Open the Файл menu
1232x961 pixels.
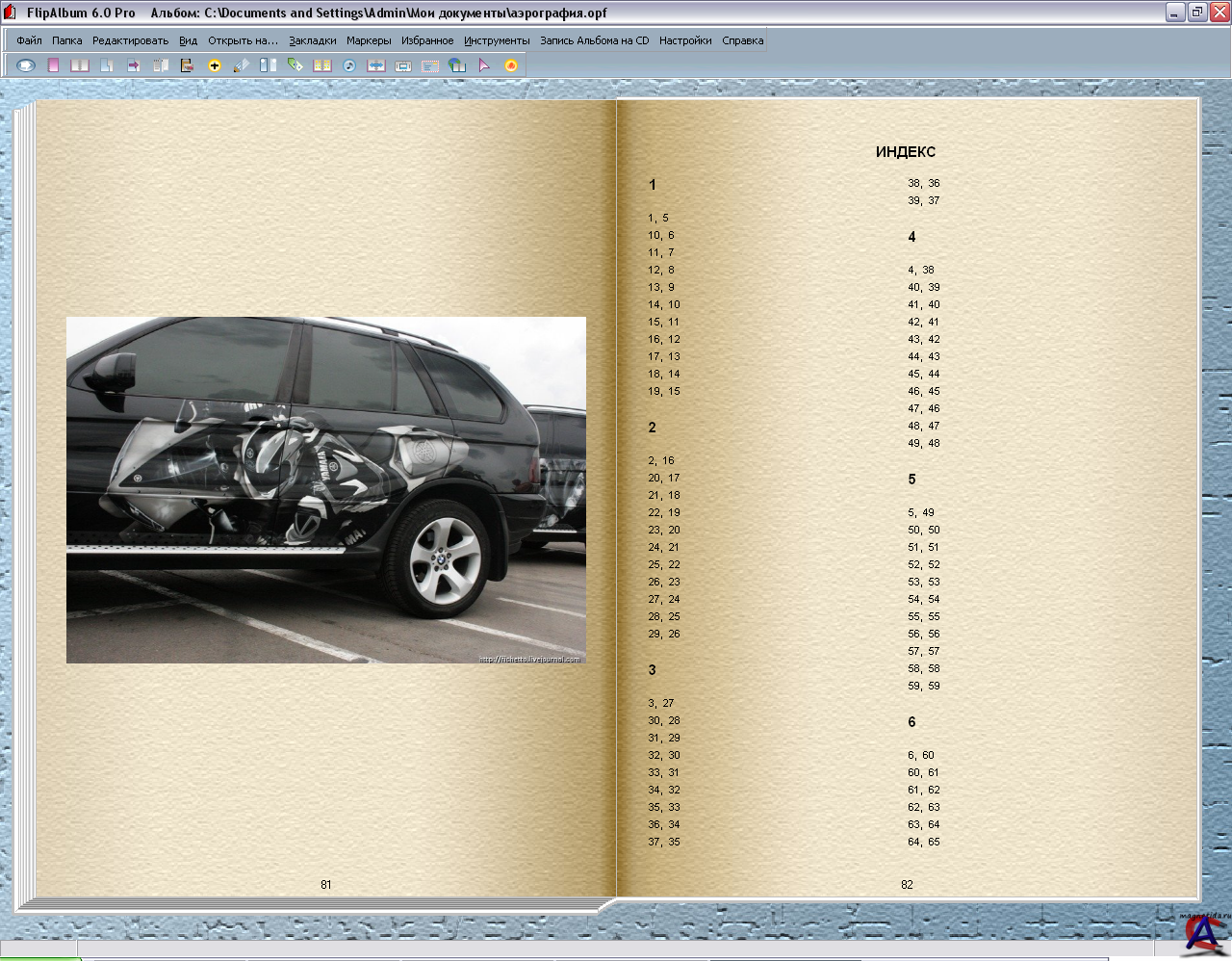[x=29, y=40]
